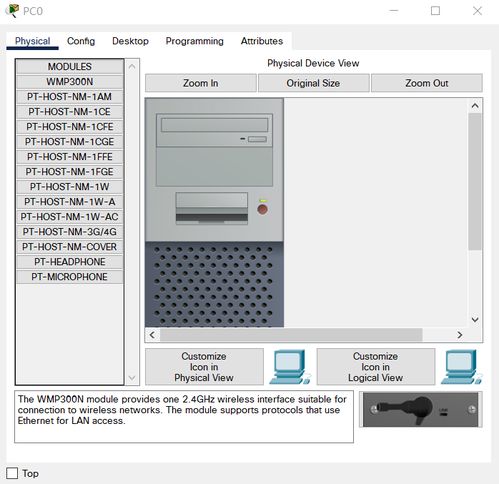Viewport: 499px width, 484px height.
Task: Click the horizontal scrollbar thumb in the device view
Action: pos(291,335)
